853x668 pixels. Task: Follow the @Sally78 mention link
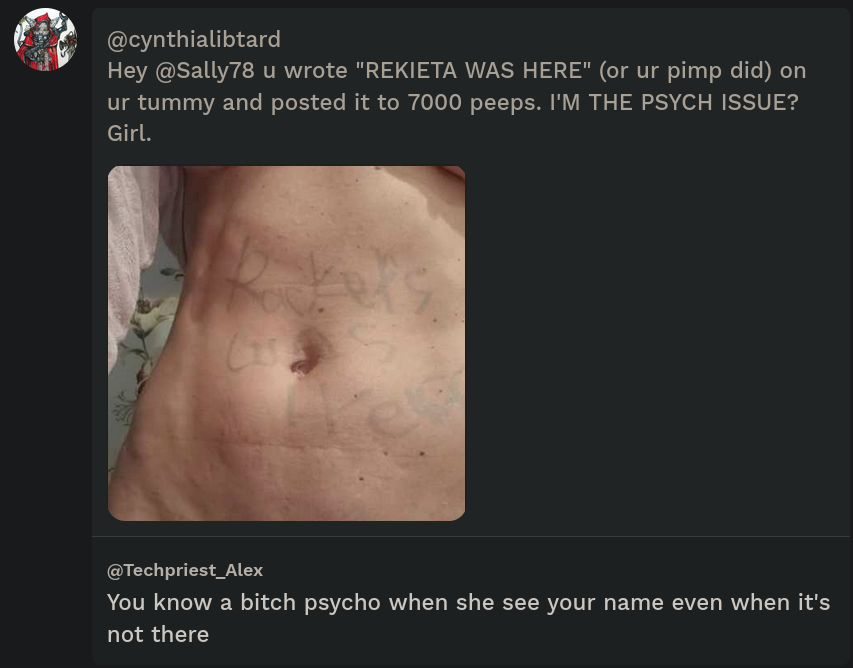pyautogui.click(x=205, y=71)
